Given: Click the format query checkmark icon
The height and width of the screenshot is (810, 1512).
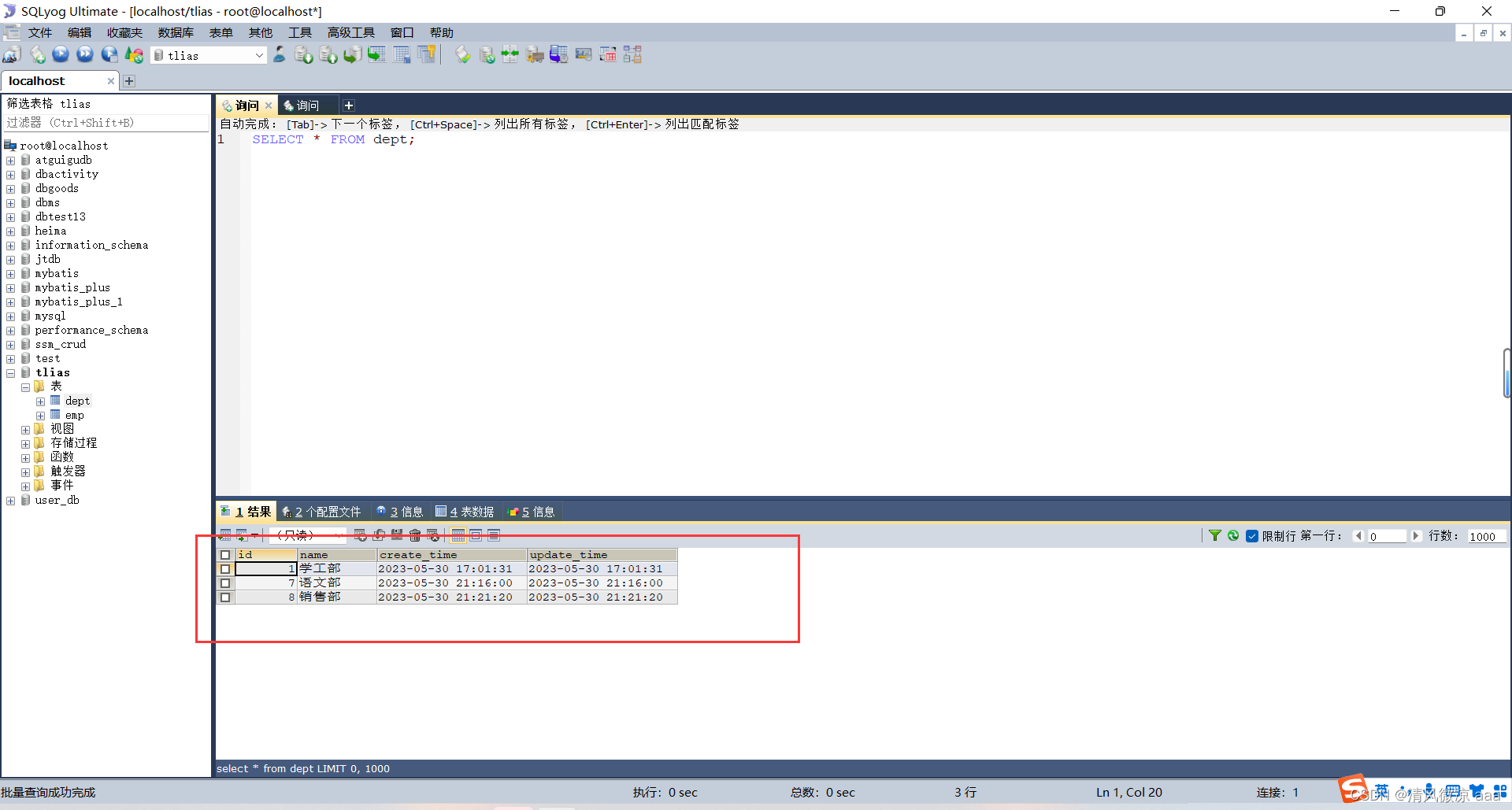Looking at the screenshot, I should pyautogui.click(x=463, y=55).
